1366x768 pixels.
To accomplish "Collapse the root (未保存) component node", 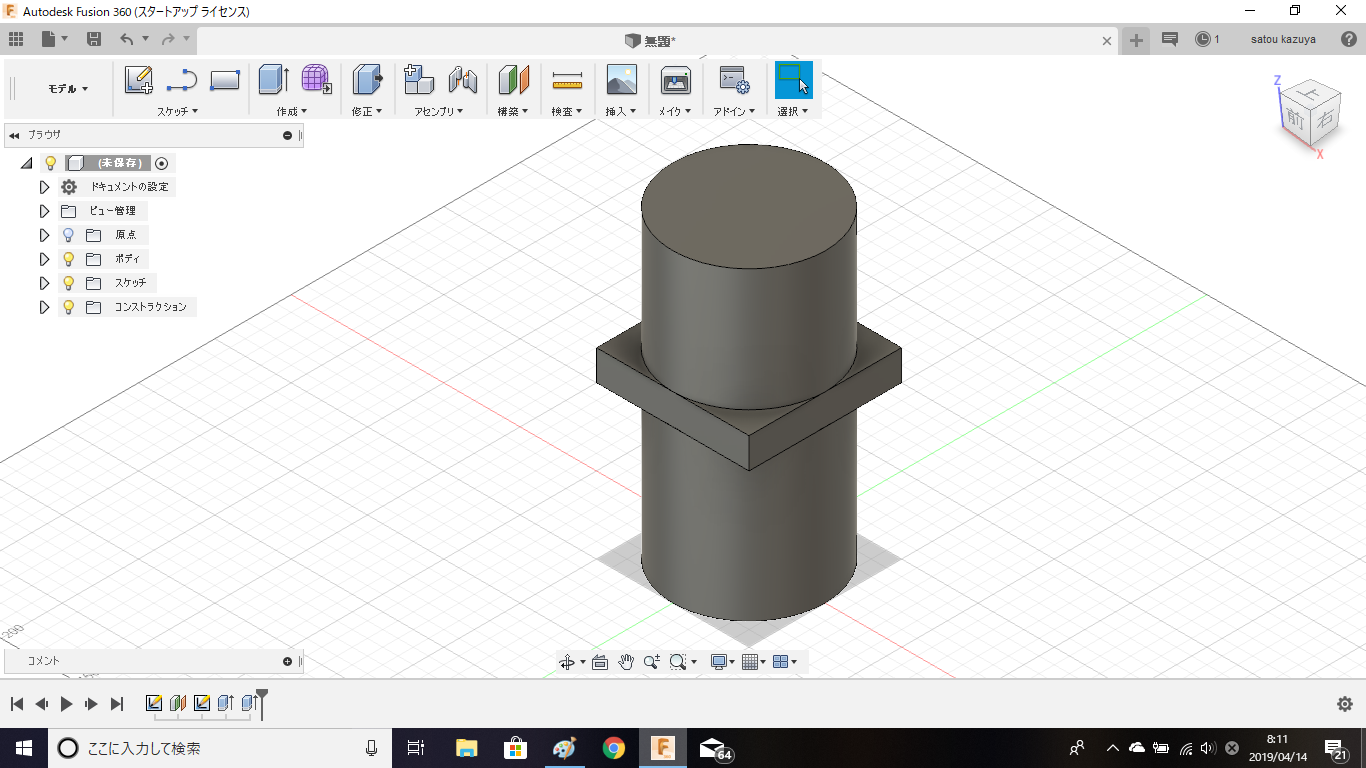I will click(27, 163).
